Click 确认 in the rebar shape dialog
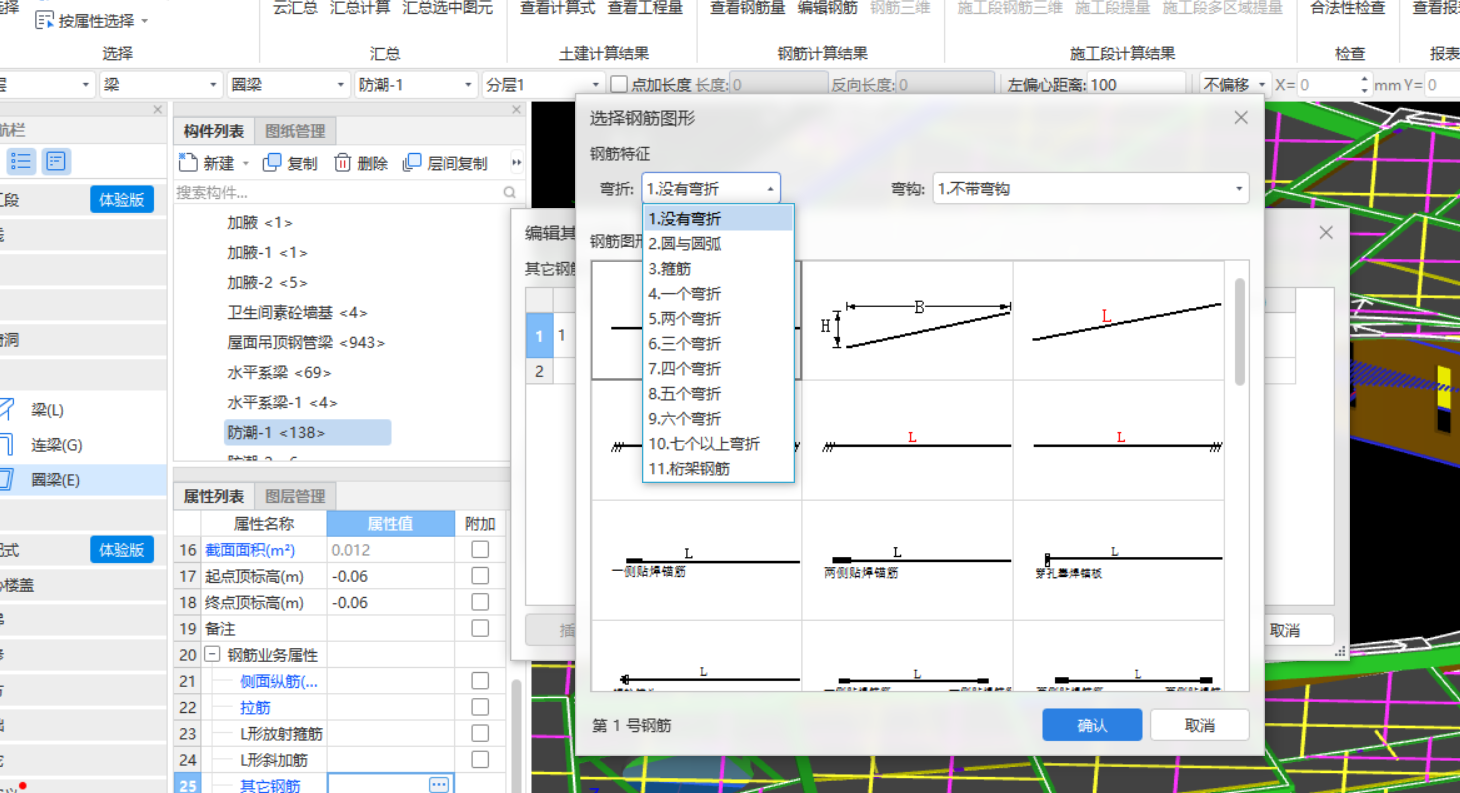1460x793 pixels. point(1092,725)
